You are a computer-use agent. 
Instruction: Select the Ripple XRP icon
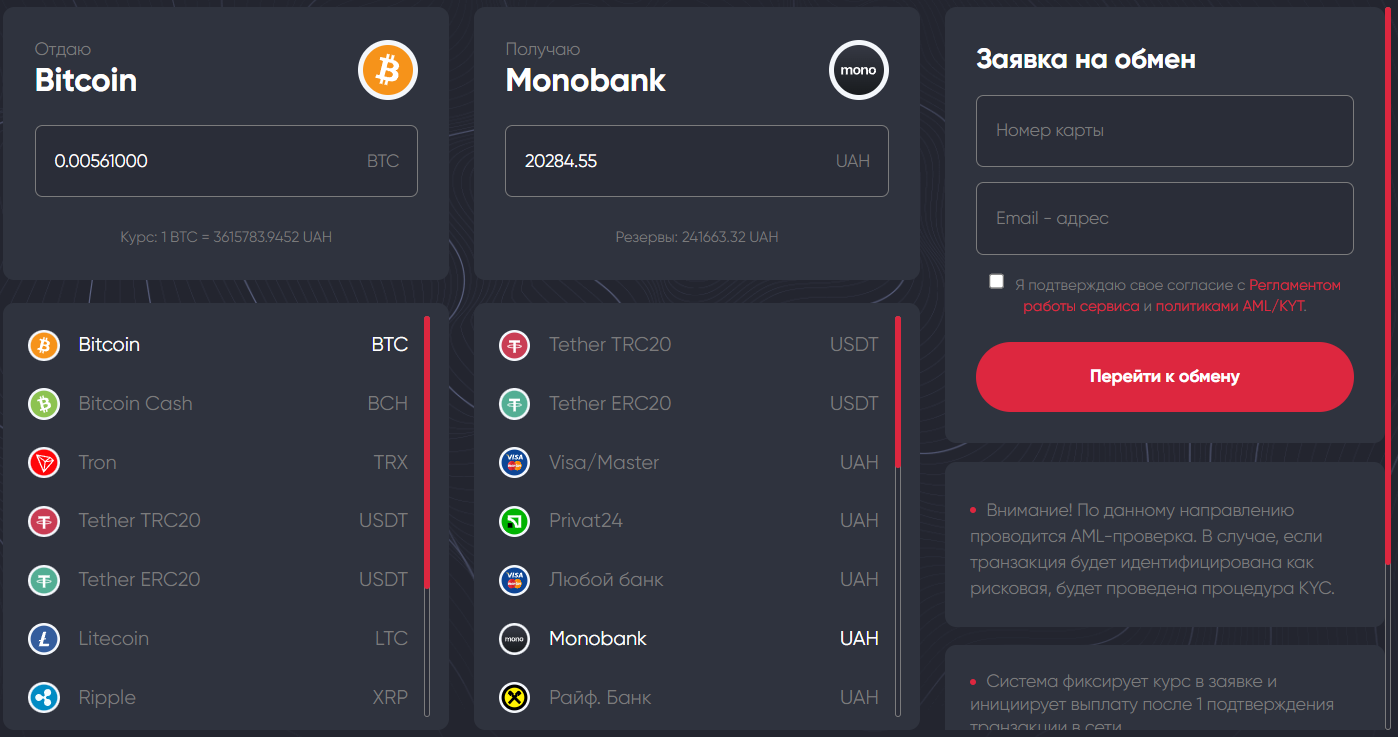pyautogui.click(x=44, y=697)
